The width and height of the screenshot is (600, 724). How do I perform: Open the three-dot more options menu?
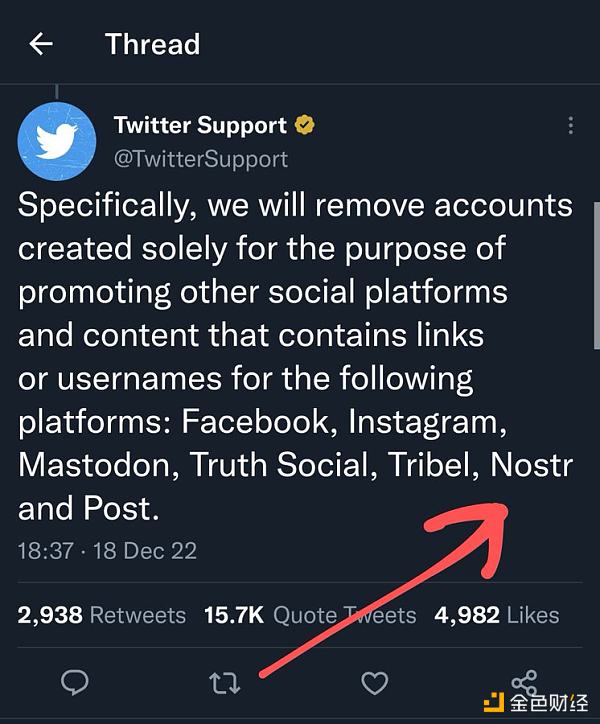(571, 127)
